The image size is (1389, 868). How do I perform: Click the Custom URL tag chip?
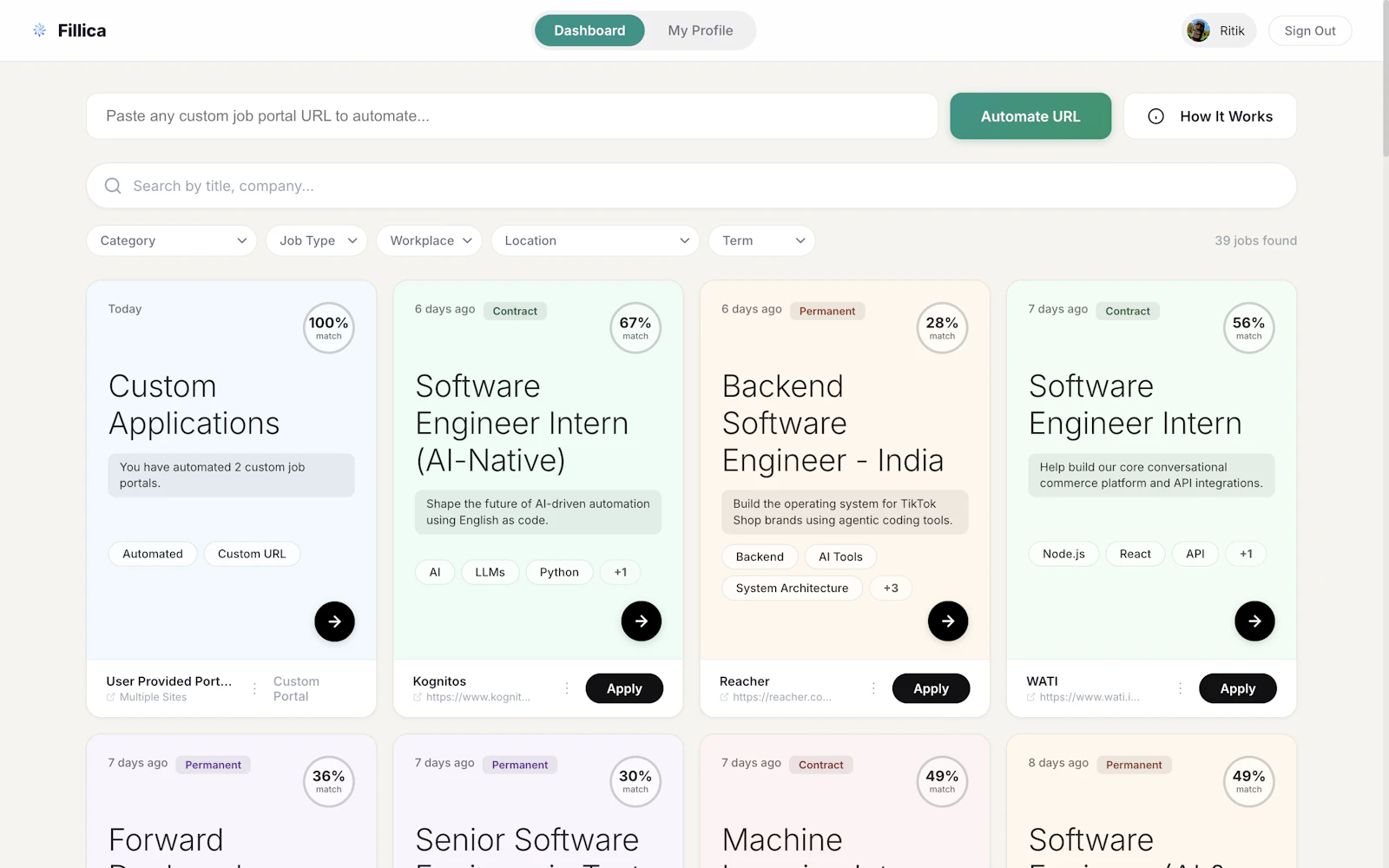click(x=252, y=554)
